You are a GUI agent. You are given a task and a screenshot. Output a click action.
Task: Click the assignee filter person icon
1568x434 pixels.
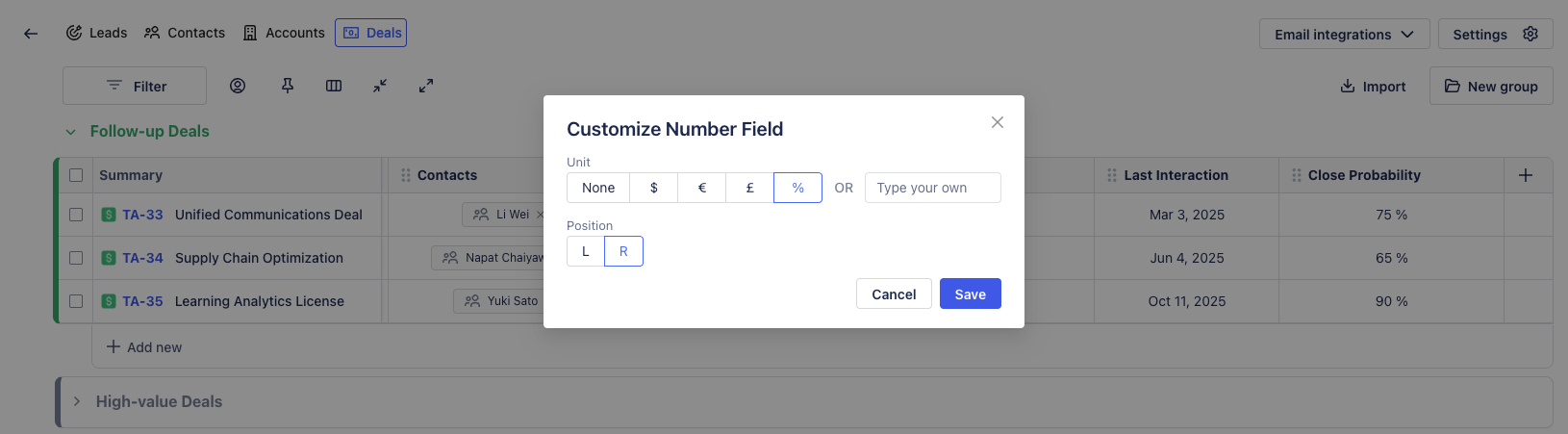[238, 86]
